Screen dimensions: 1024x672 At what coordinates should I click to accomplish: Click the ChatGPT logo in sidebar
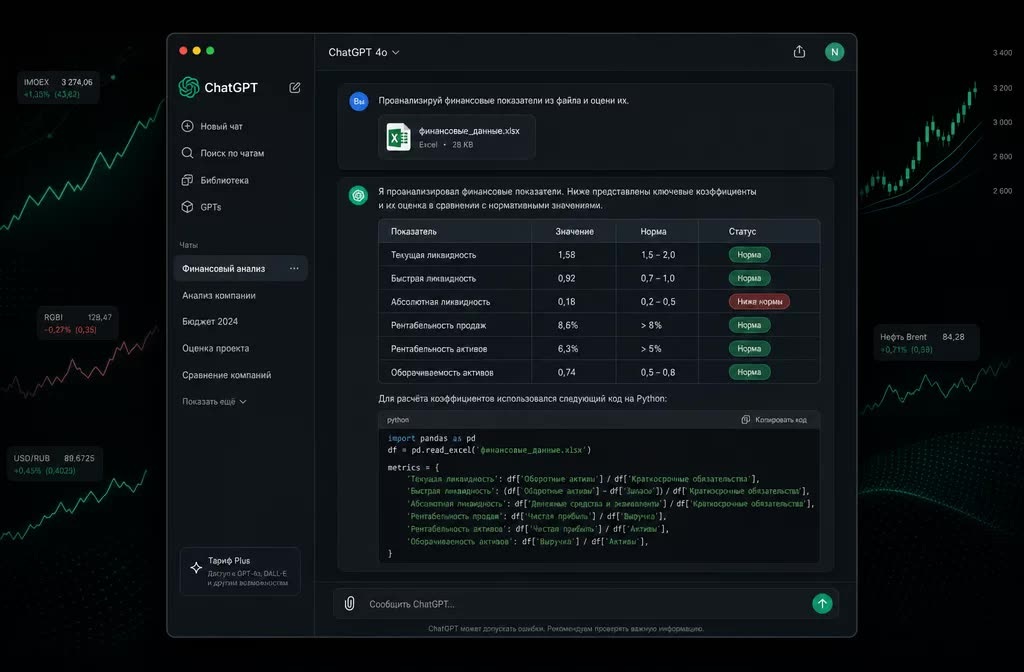pos(189,87)
